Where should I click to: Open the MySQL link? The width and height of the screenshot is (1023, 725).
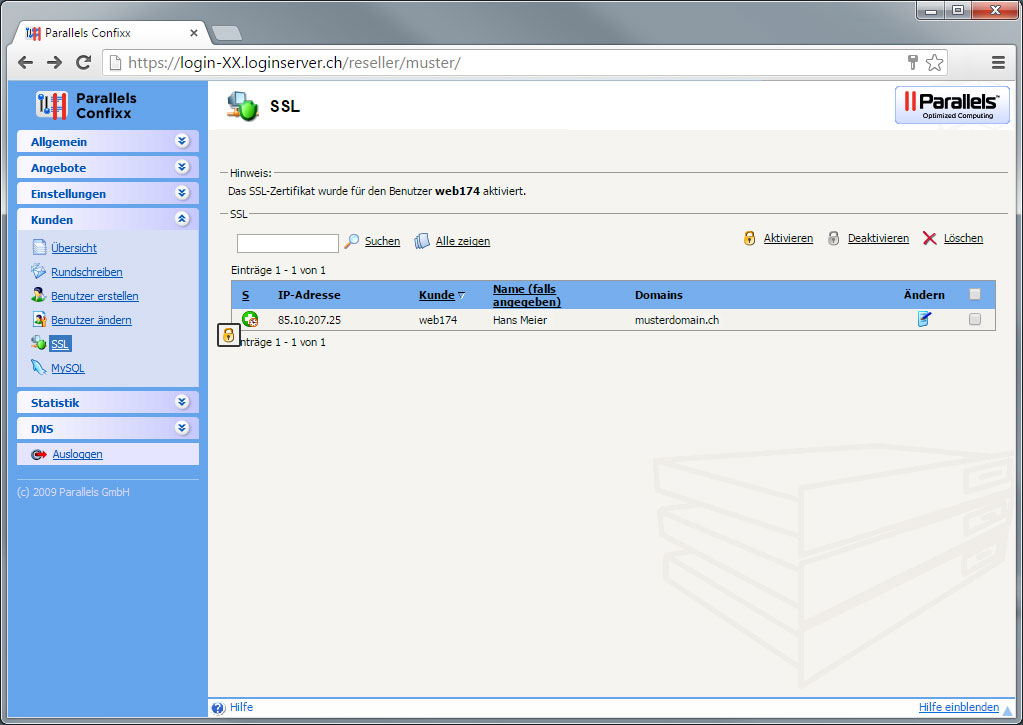(68, 368)
